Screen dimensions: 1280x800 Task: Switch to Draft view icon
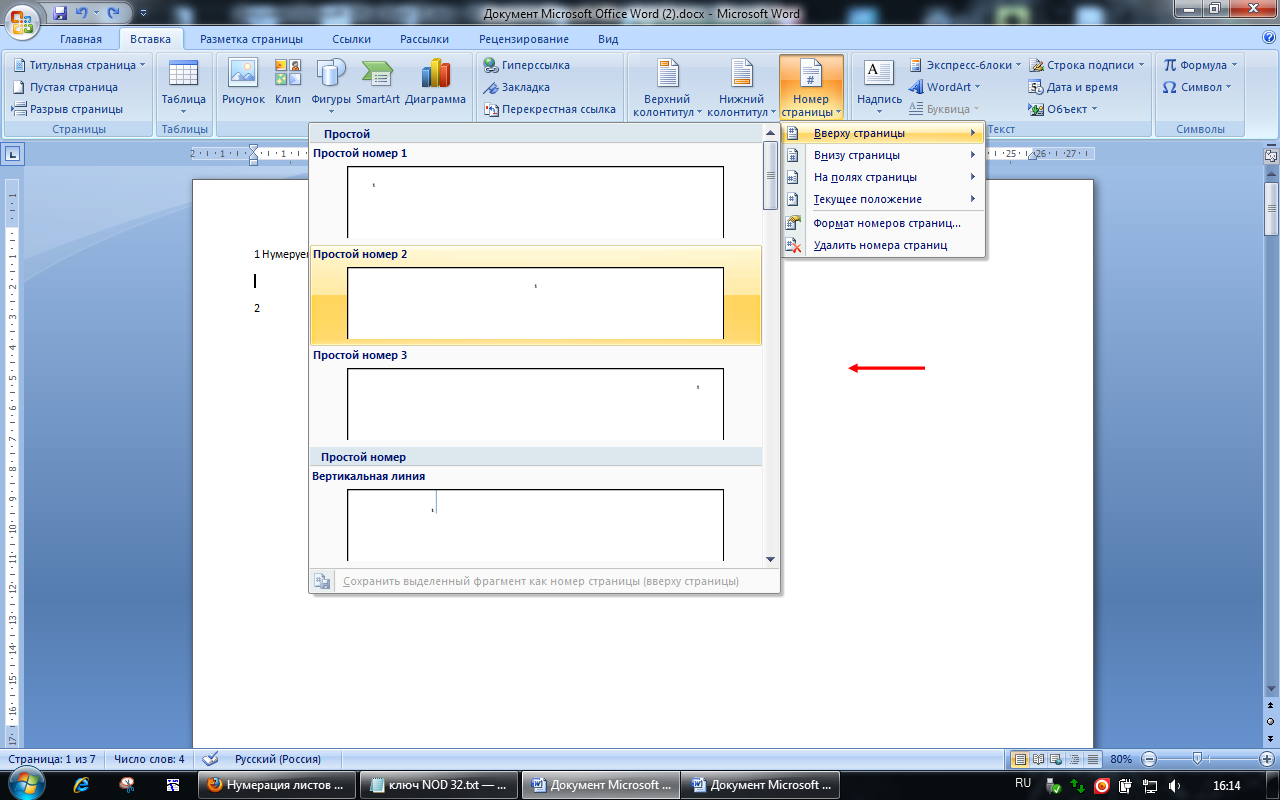[1092, 759]
